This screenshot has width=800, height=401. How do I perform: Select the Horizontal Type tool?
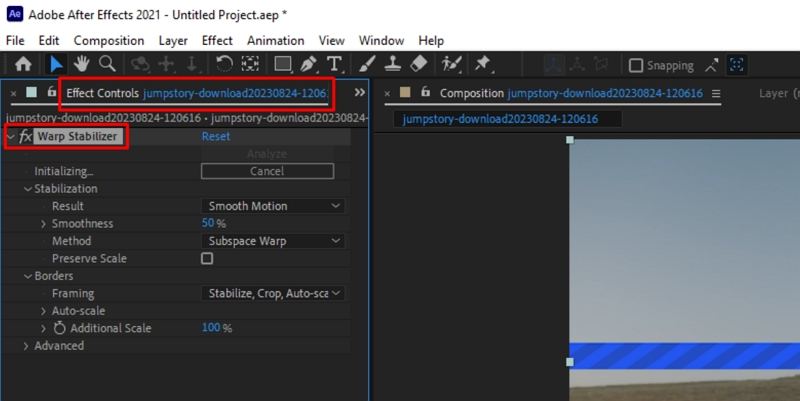click(x=334, y=64)
